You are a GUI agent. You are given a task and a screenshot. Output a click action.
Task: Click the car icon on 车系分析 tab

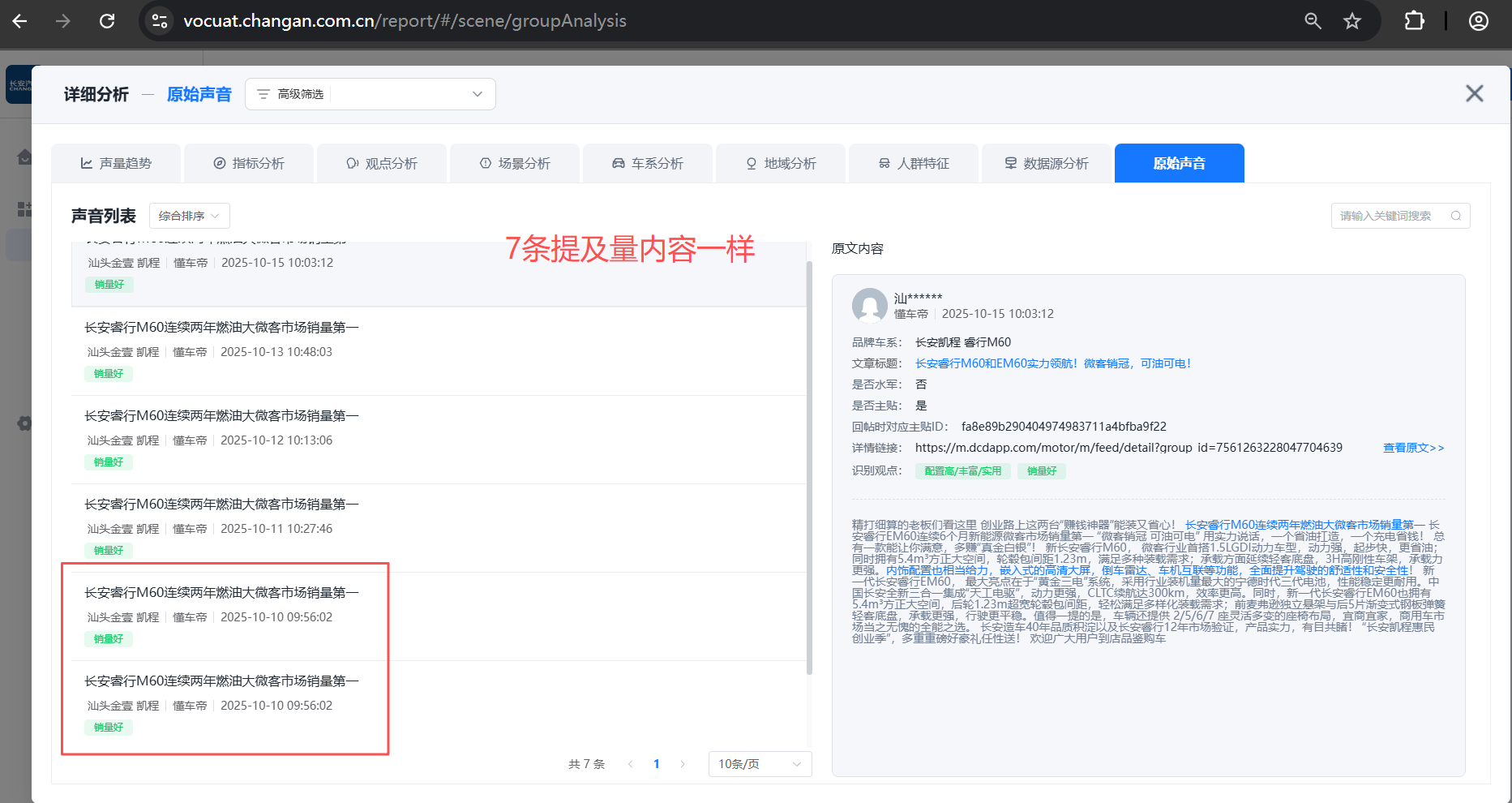(x=618, y=163)
